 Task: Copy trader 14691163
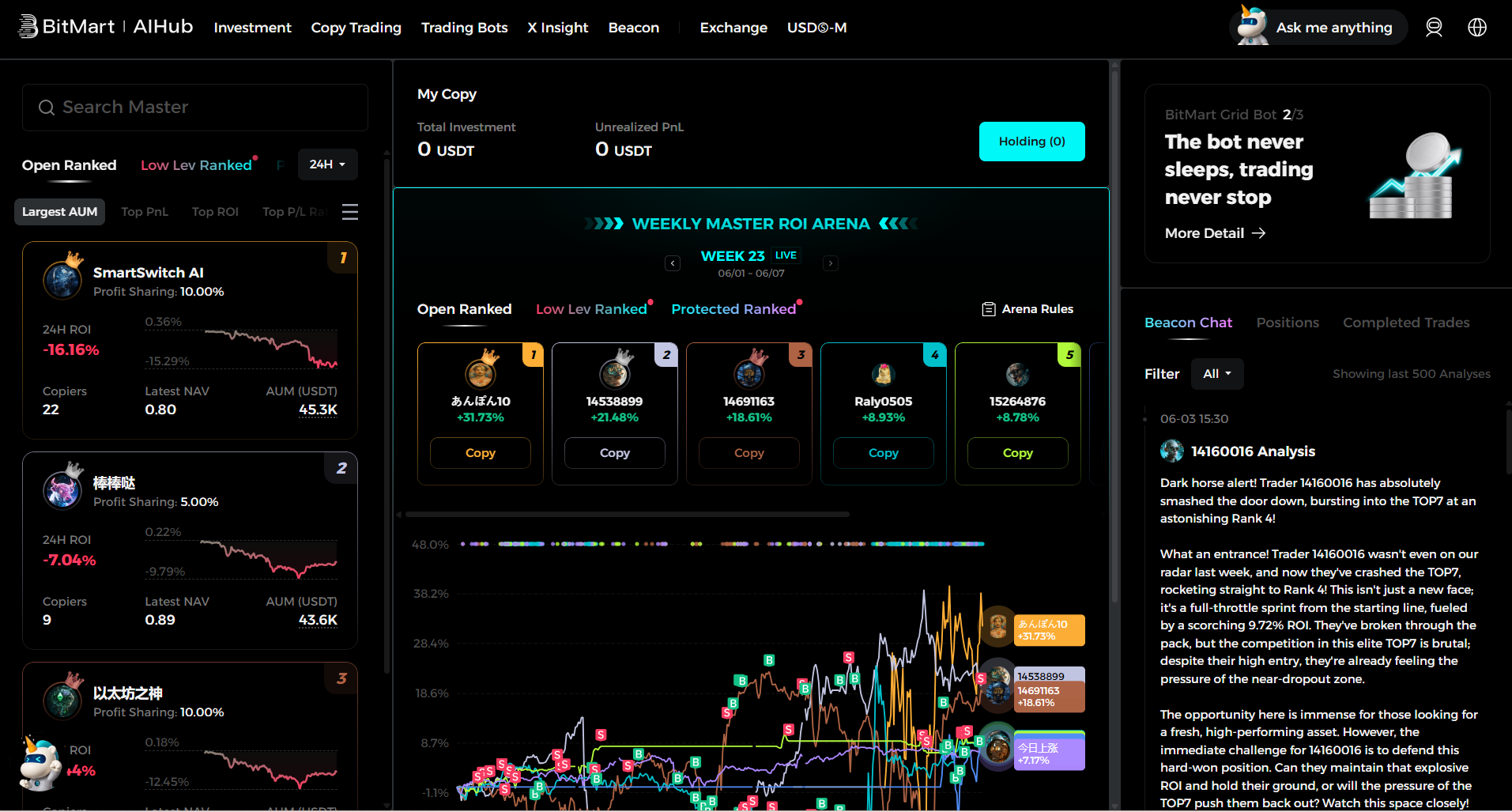pyautogui.click(x=749, y=453)
